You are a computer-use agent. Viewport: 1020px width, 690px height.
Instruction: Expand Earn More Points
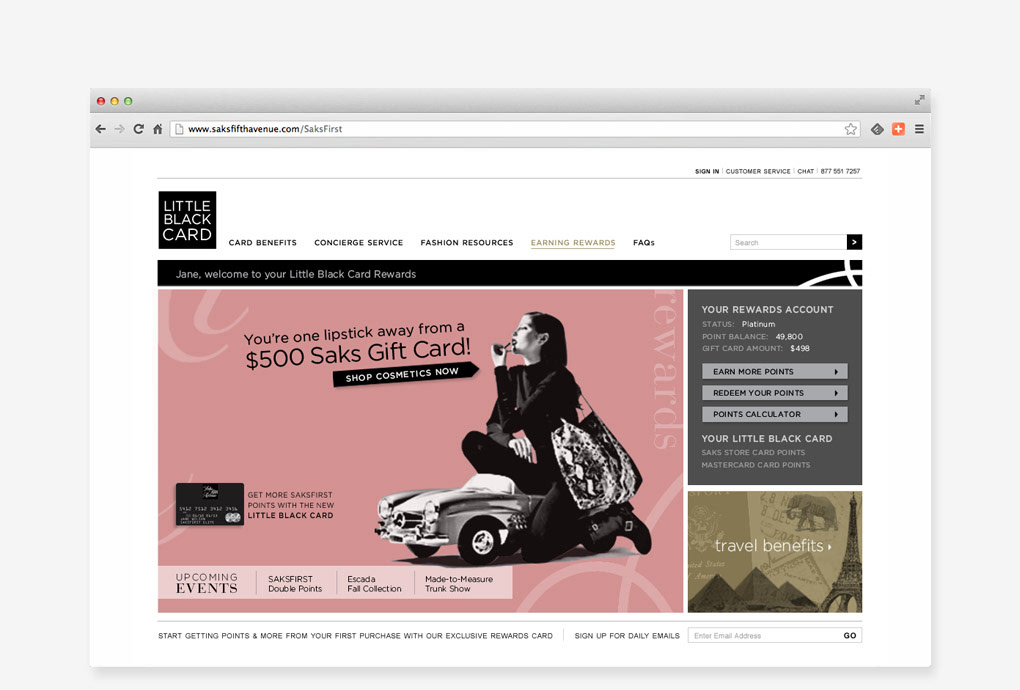(x=775, y=371)
